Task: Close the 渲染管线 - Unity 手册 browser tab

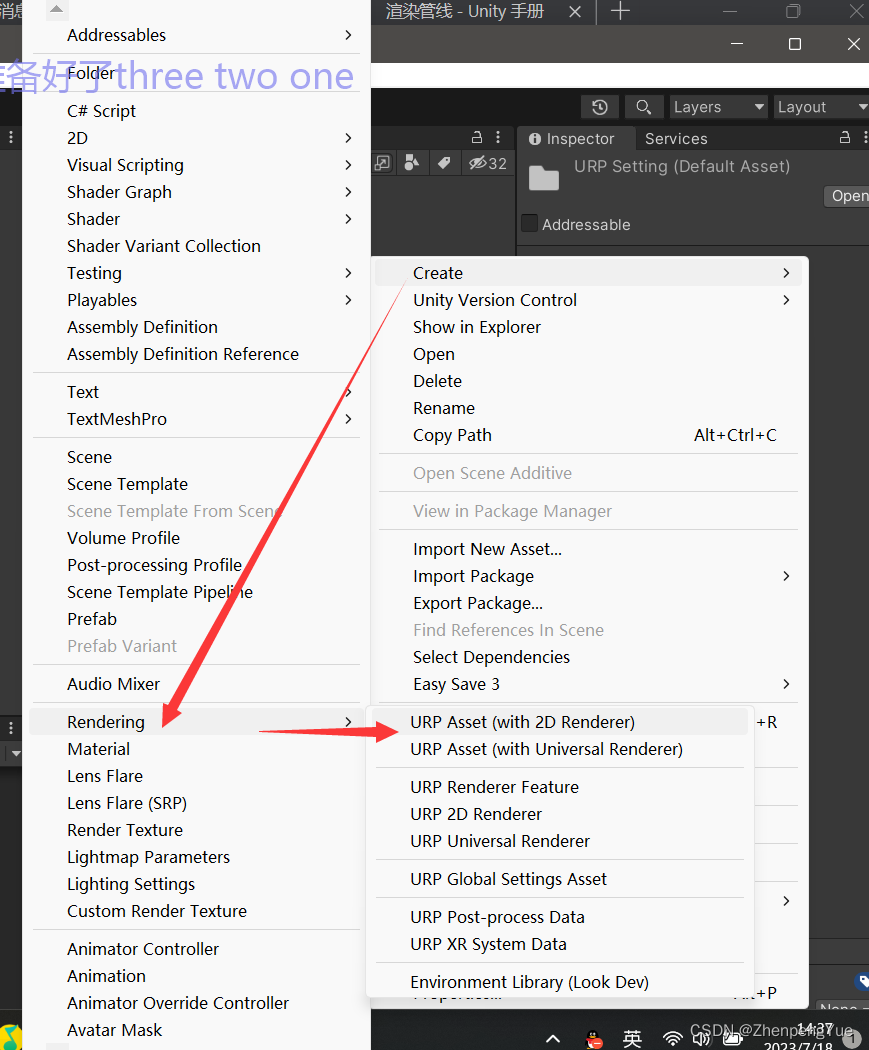Action: 575,11
